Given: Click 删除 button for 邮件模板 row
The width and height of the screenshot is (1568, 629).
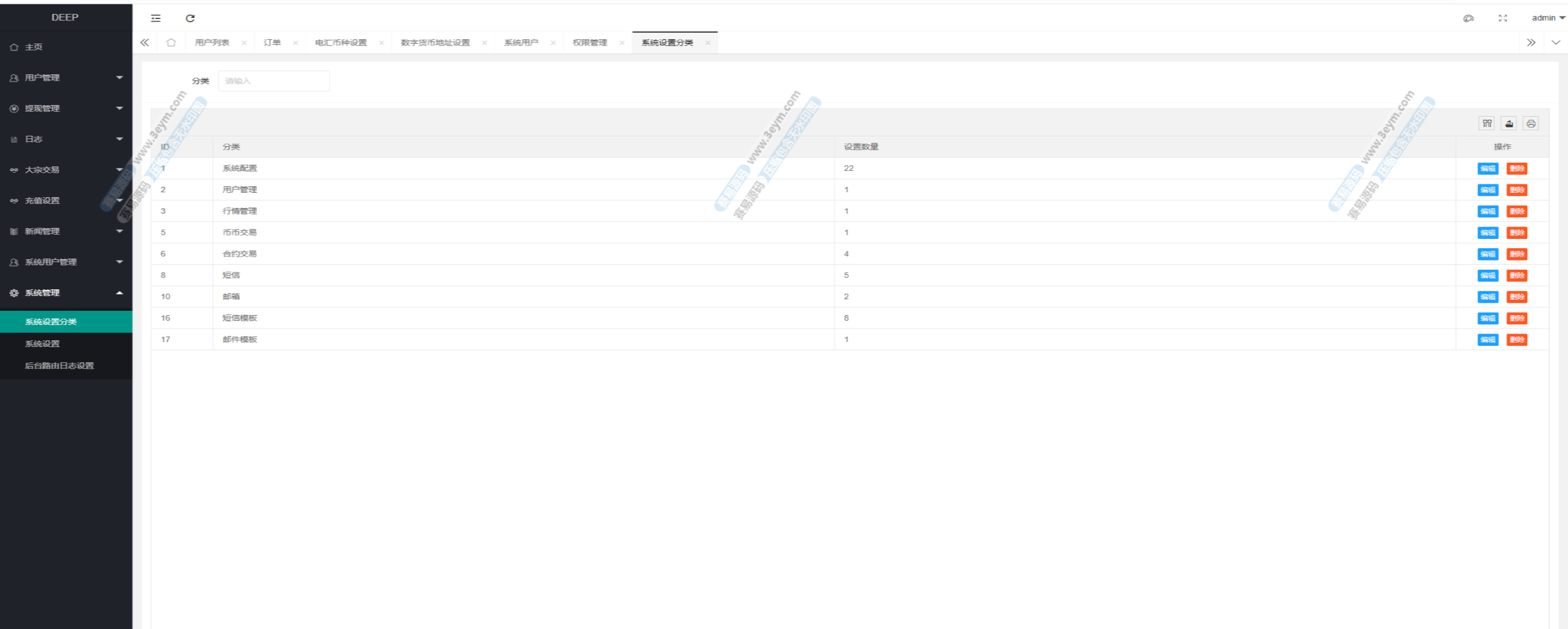Looking at the screenshot, I should [1517, 340].
